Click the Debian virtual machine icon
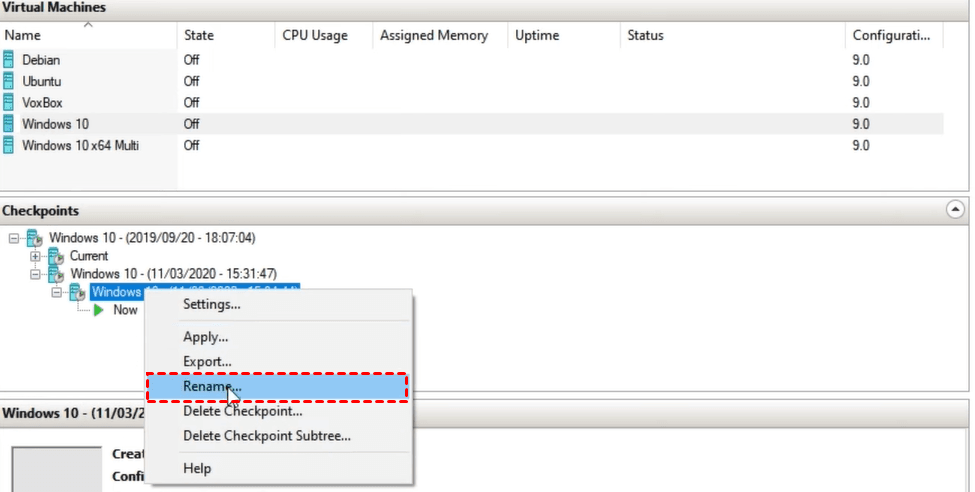This screenshot has height=492, width=975. click(10, 60)
